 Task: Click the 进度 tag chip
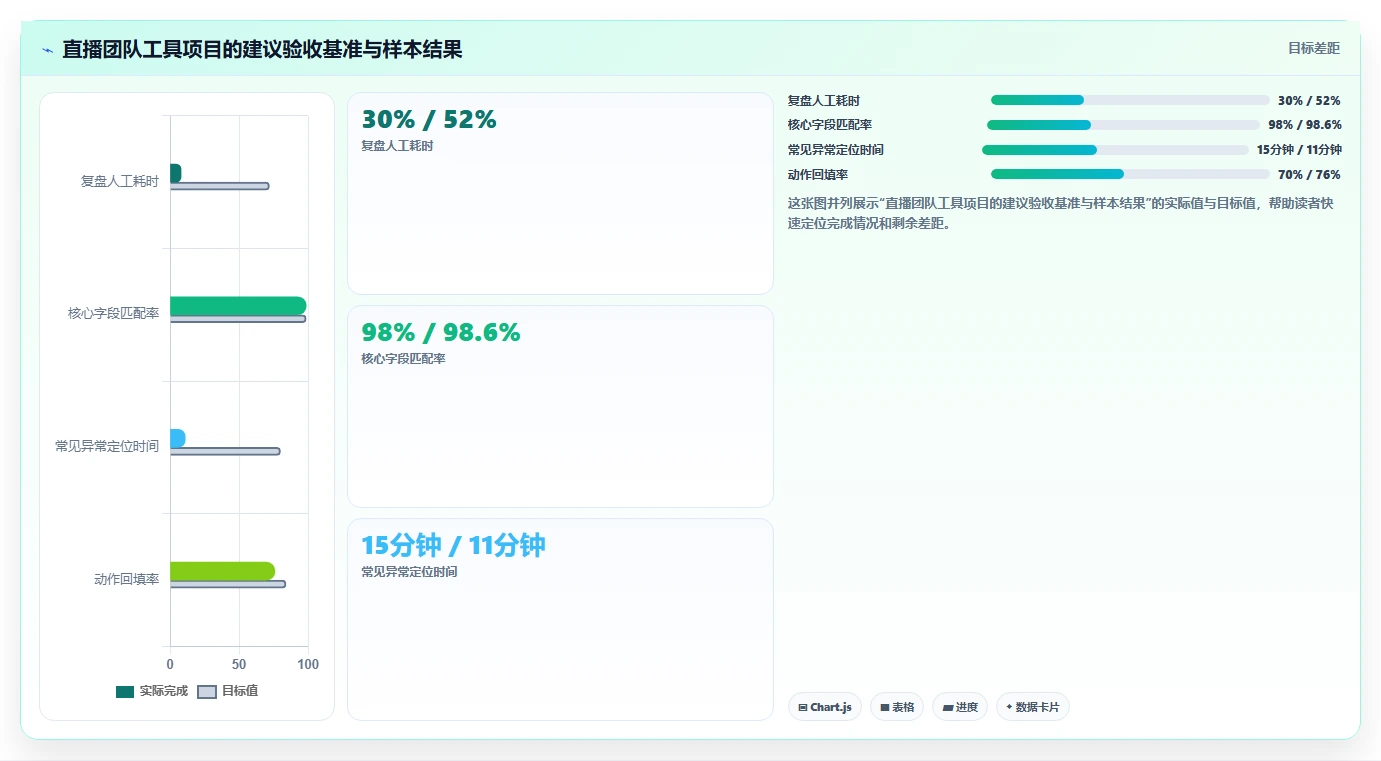pyautogui.click(x=960, y=707)
